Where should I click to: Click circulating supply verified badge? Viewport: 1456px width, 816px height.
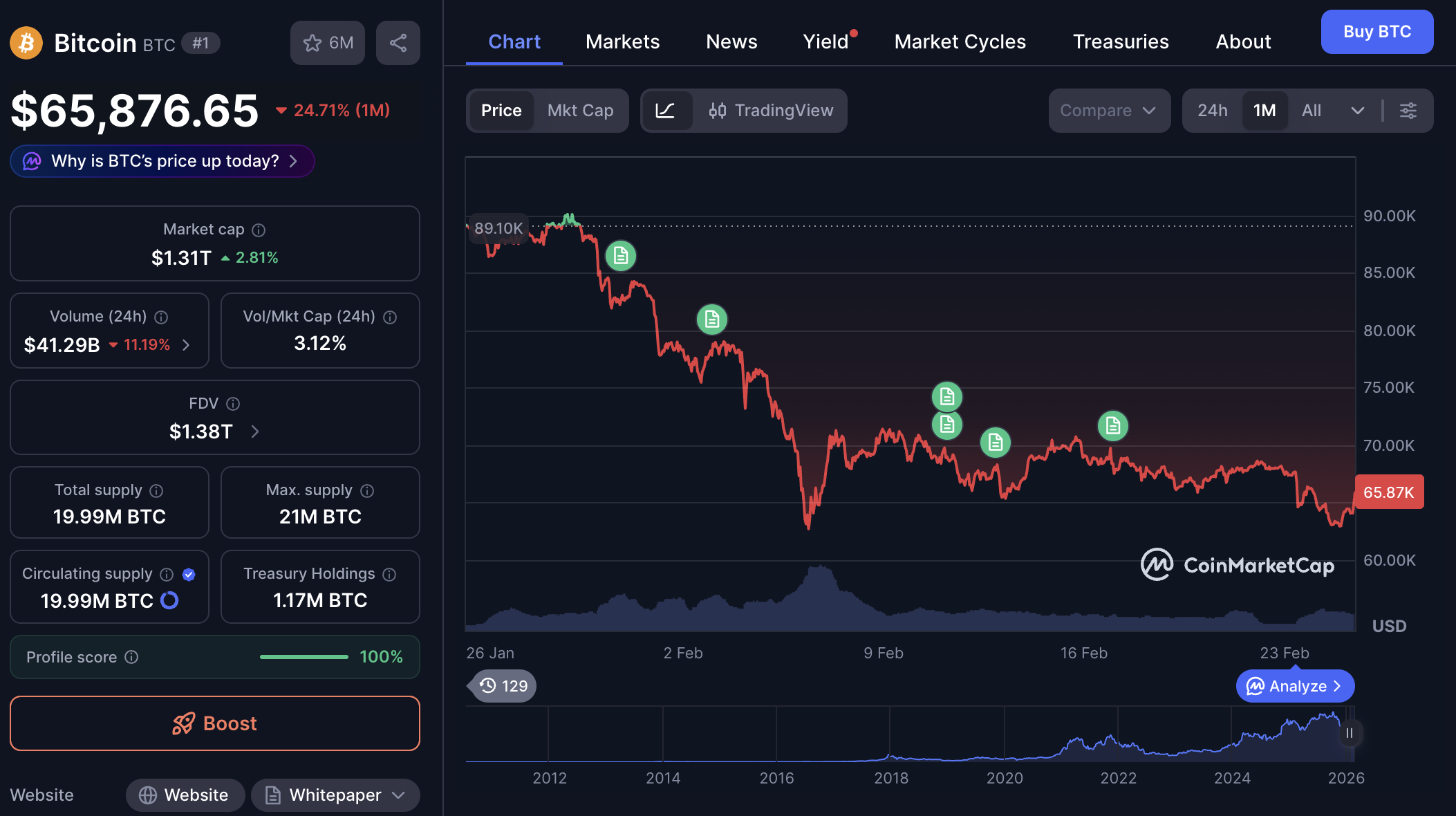click(189, 574)
